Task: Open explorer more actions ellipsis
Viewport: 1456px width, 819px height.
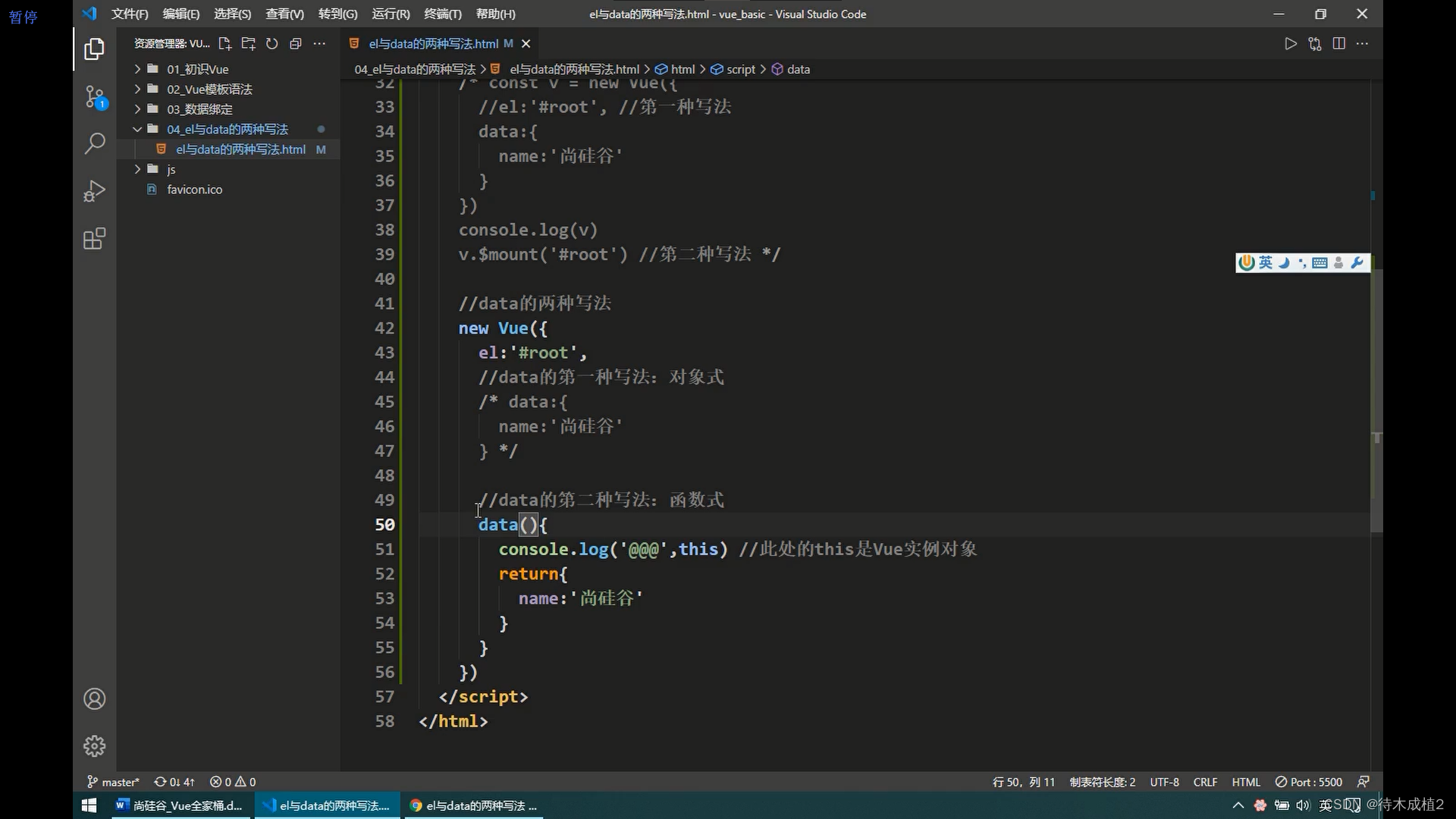Action: point(319,44)
